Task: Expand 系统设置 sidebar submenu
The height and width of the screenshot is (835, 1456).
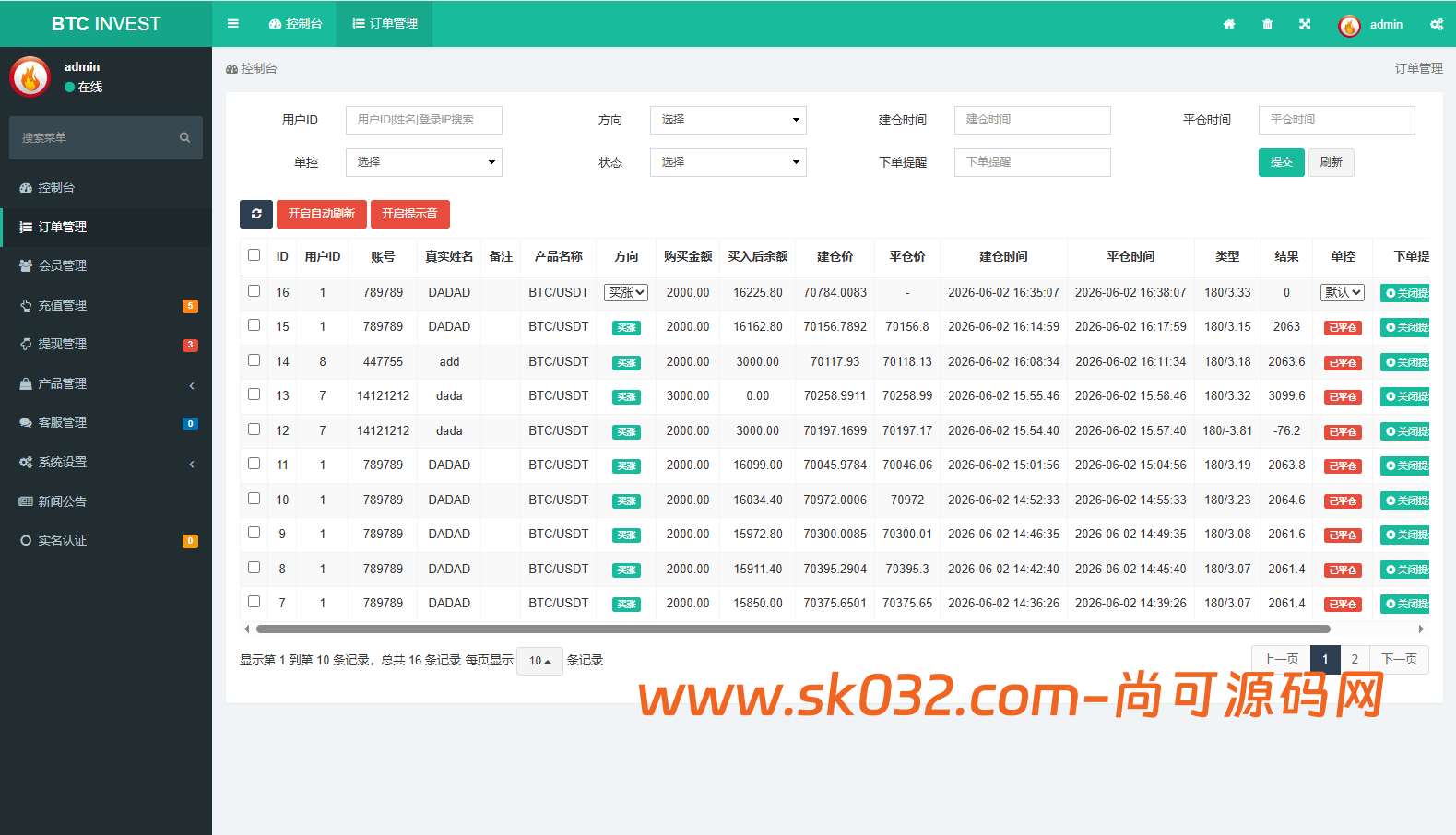Action: tap(106, 462)
